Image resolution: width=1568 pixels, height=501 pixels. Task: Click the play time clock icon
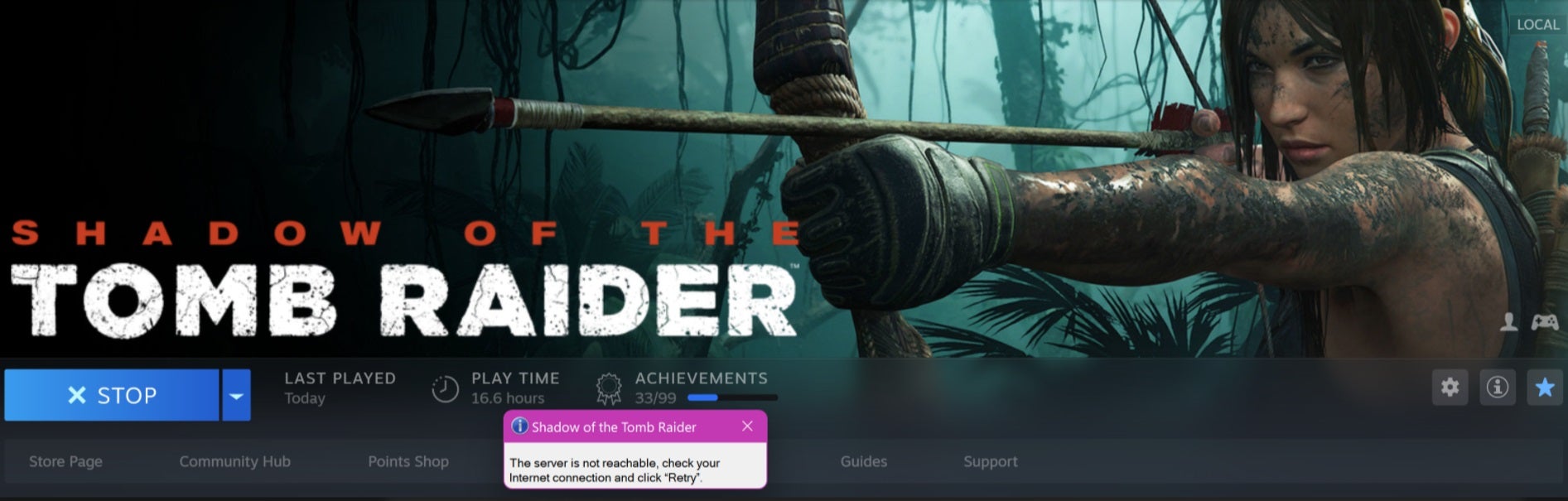445,388
